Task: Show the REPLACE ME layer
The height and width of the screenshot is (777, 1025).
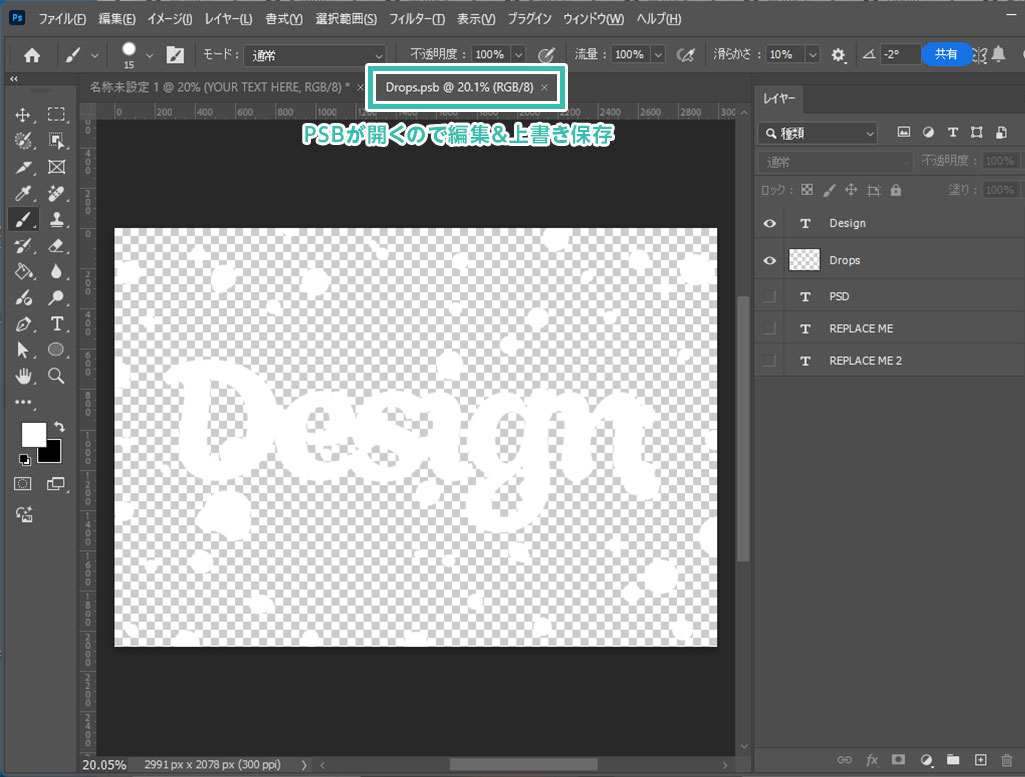Action: [x=769, y=328]
